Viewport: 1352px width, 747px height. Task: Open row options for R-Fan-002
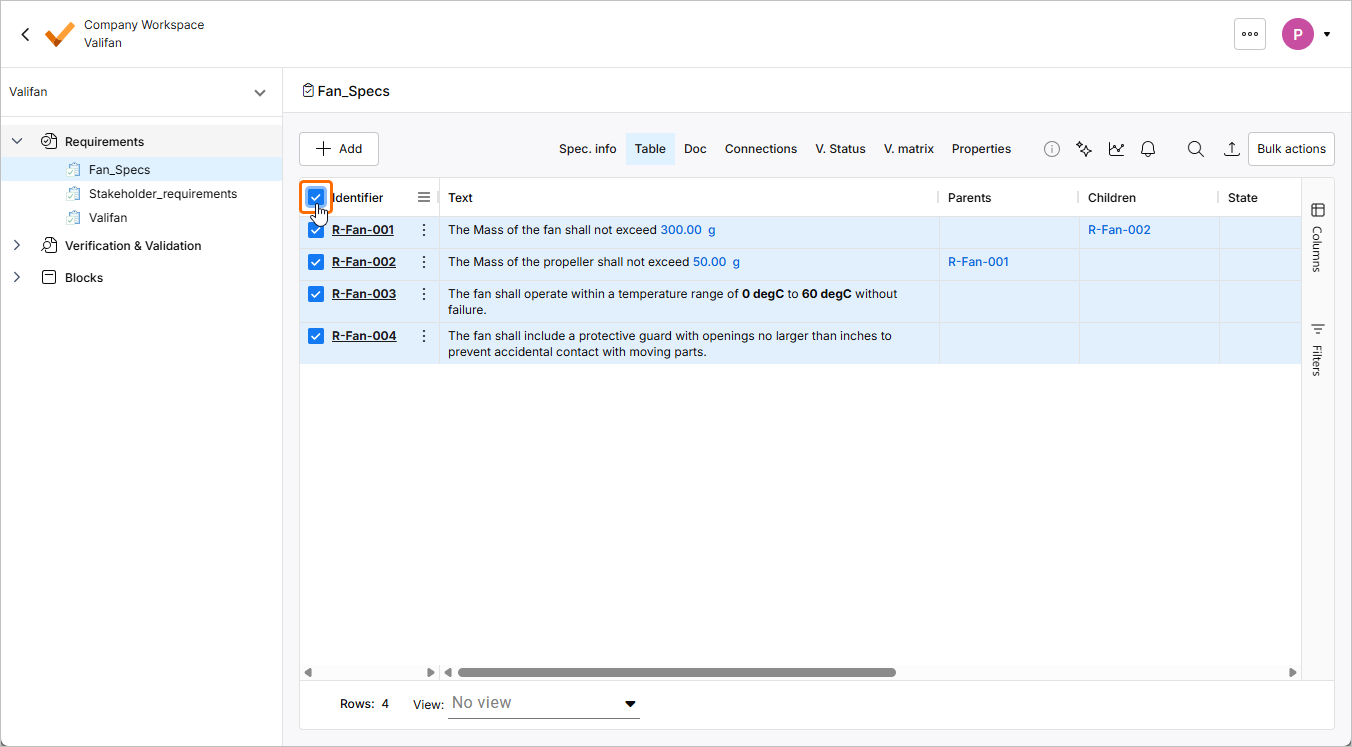pyautogui.click(x=424, y=262)
